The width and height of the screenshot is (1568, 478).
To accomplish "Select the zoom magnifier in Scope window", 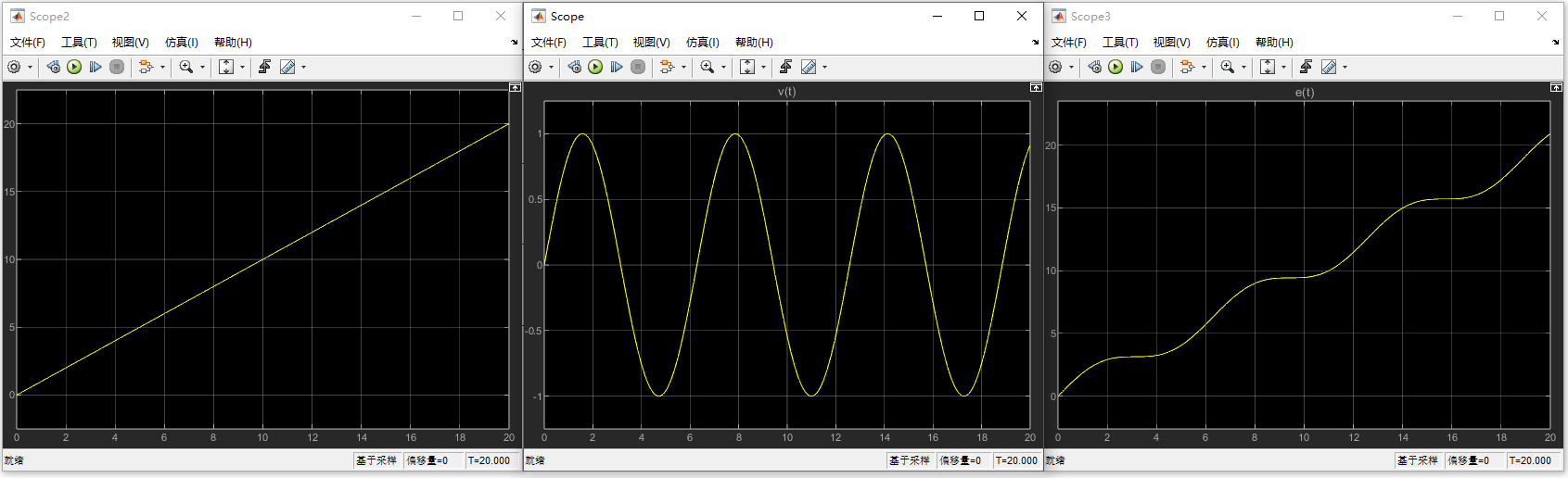I will point(707,67).
